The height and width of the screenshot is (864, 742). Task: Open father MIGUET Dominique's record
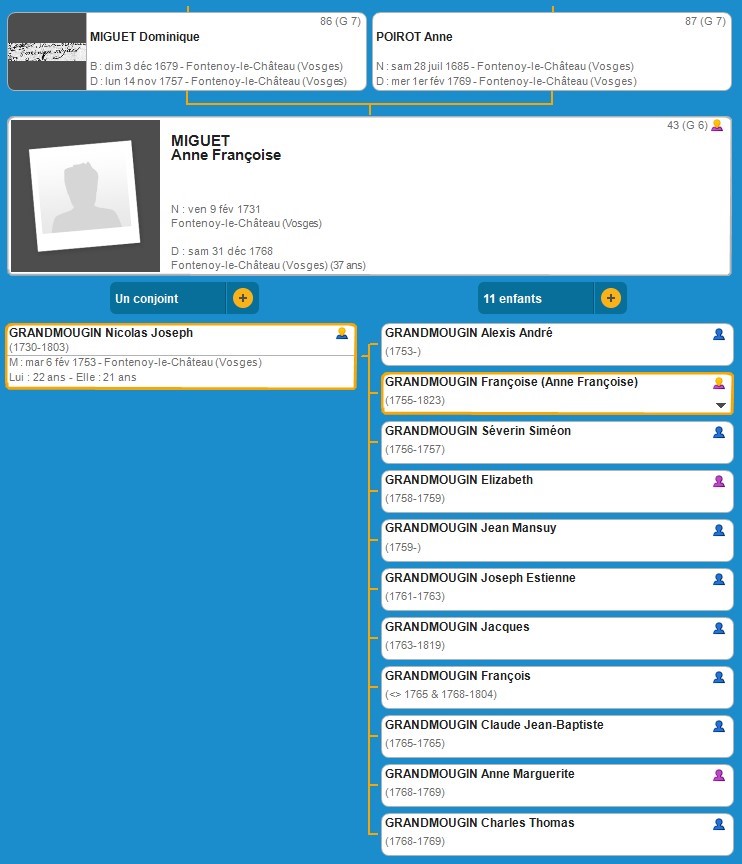(225, 52)
